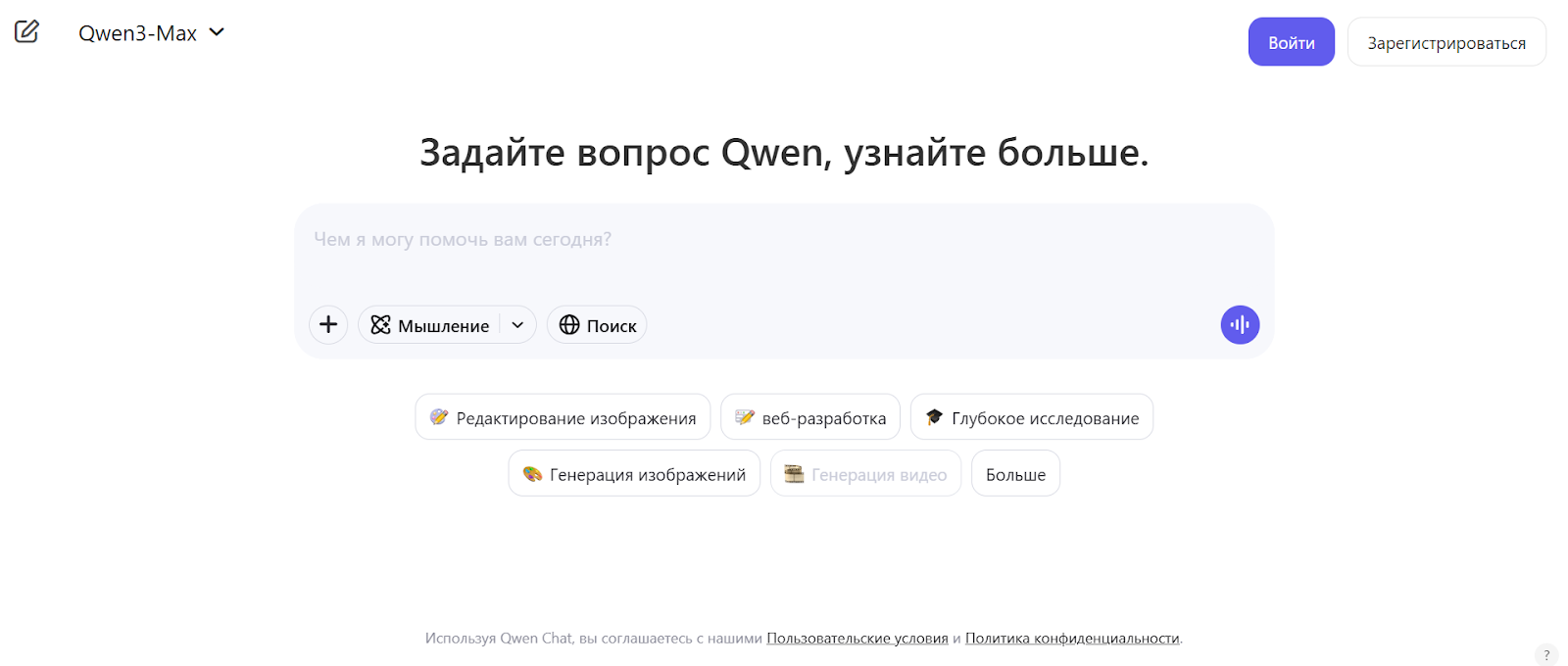Open help via the question mark icon
Image resolution: width=1568 pixels, height=666 pixels.
[x=1546, y=655]
